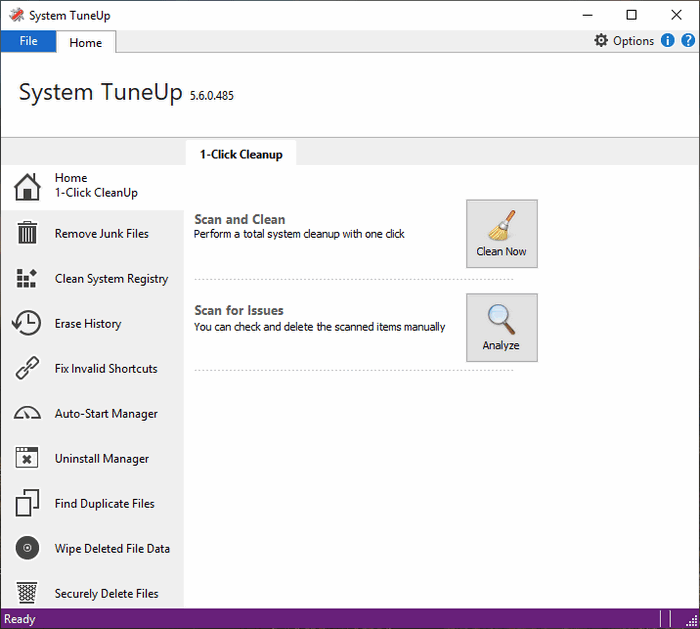The height and width of the screenshot is (629, 700).
Task: Open the blue info icon
Action: 667,41
